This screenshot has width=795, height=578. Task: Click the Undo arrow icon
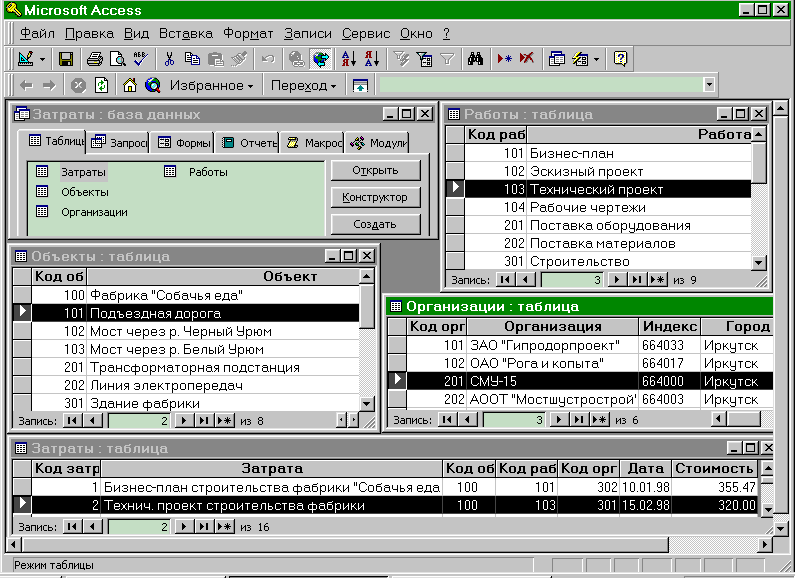click(268, 59)
